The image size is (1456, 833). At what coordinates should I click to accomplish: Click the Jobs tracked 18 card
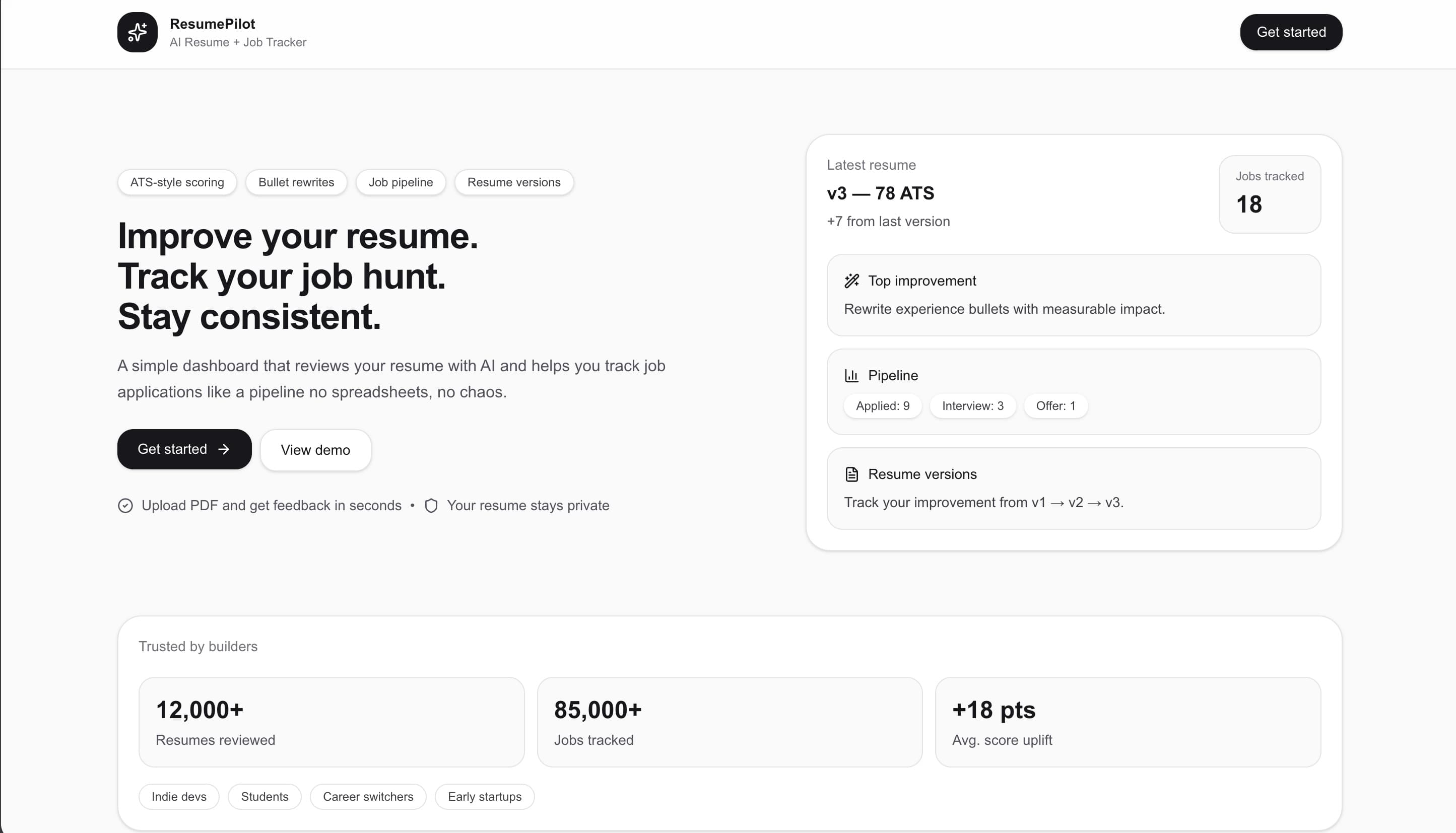tap(1270, 194)
